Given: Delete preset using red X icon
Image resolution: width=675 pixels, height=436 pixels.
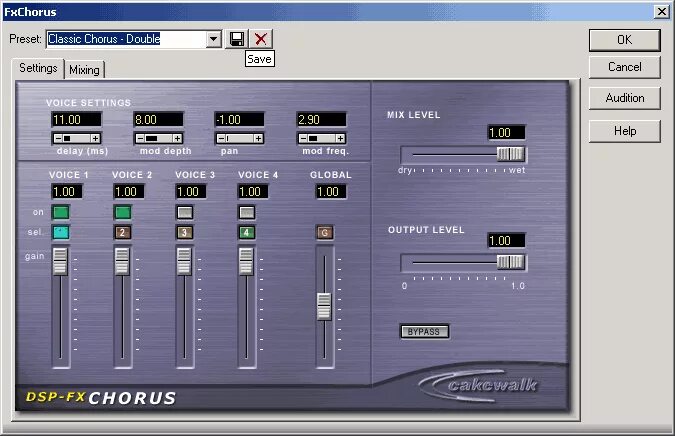Looking at the screenshot, I should coord(261,39).
